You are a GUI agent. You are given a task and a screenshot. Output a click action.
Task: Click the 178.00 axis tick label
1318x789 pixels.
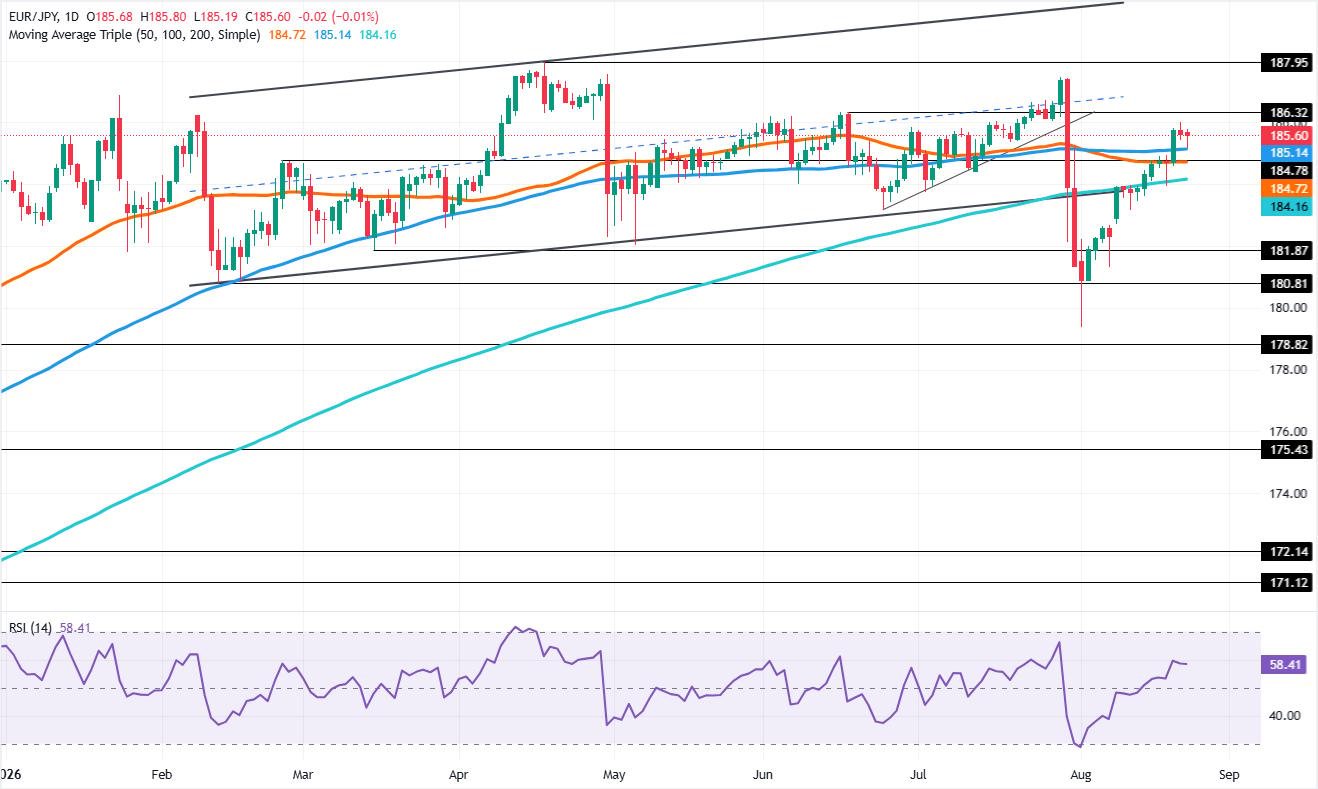(1286, 370)
